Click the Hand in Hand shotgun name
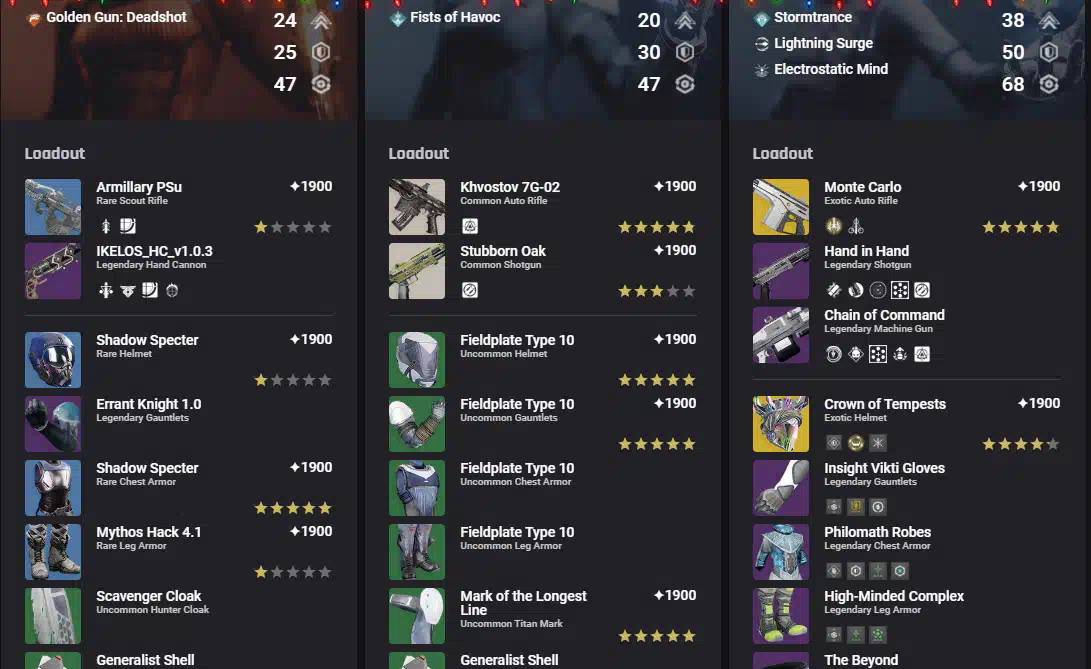Viewport: 1091px width, 669px height. 866,251
